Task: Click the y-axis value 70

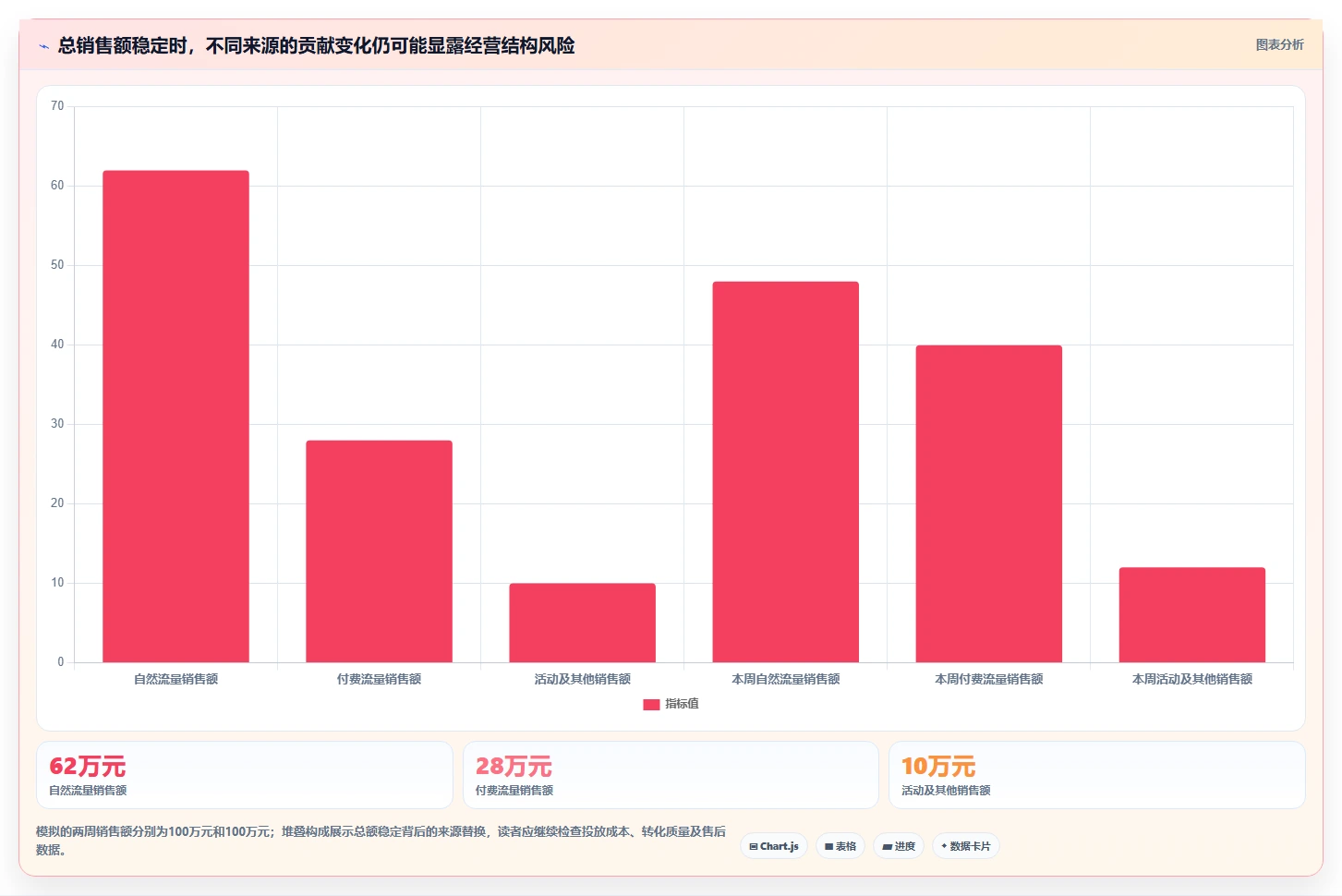Action: point(57,106)
